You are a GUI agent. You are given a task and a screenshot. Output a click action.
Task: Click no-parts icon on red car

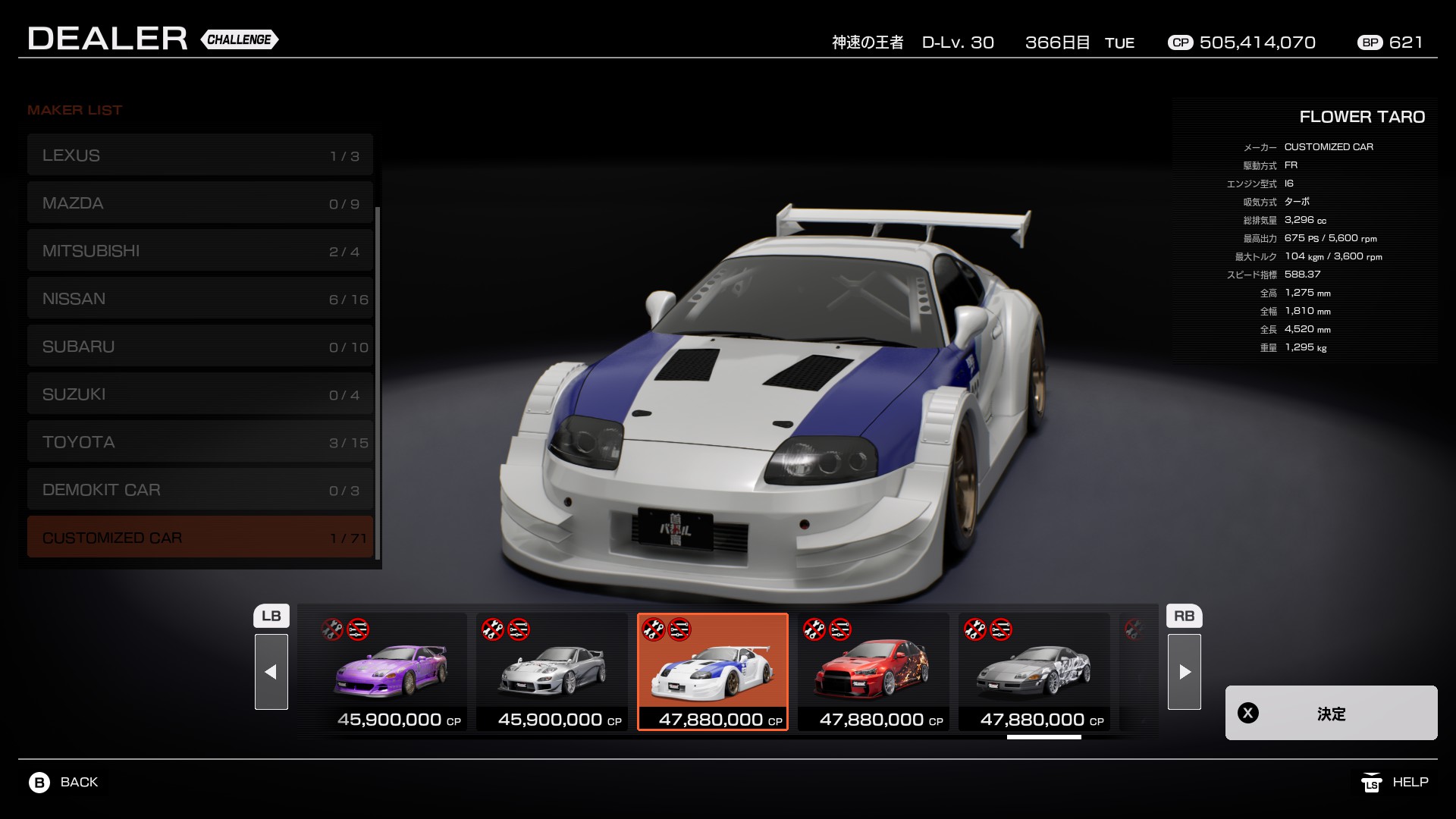point(840,629)
